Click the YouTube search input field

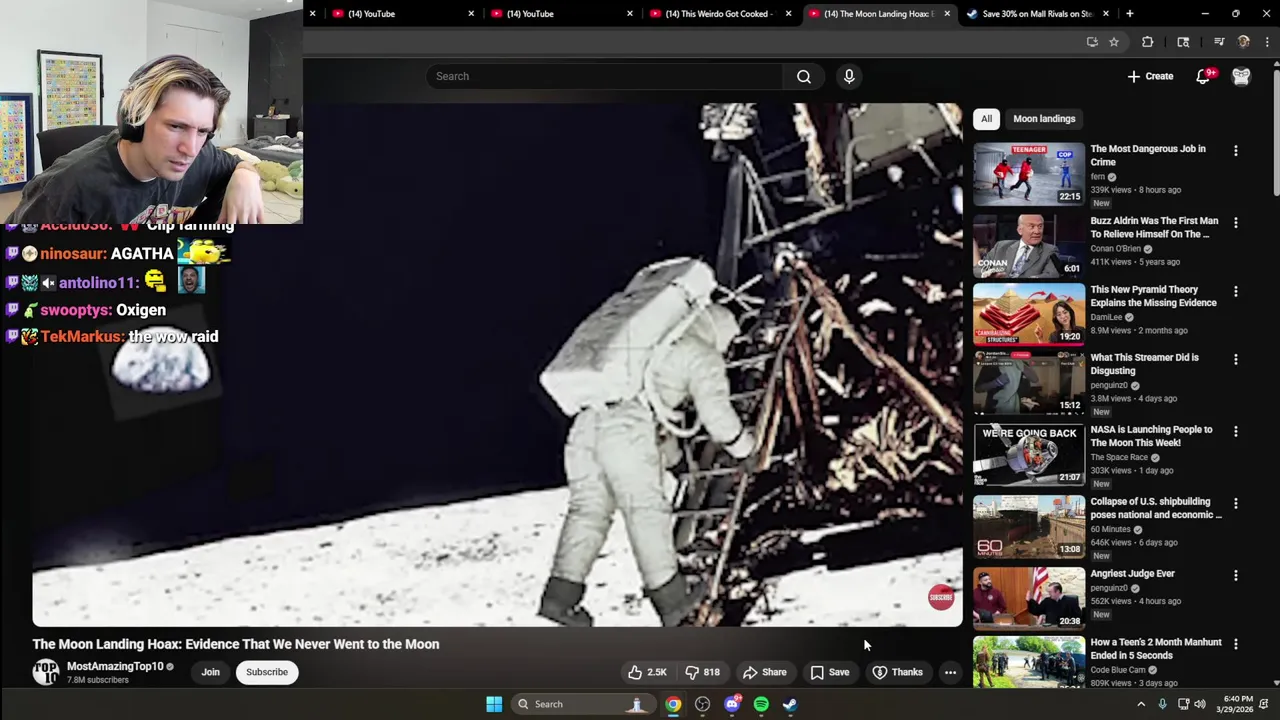tap(605, 76)
